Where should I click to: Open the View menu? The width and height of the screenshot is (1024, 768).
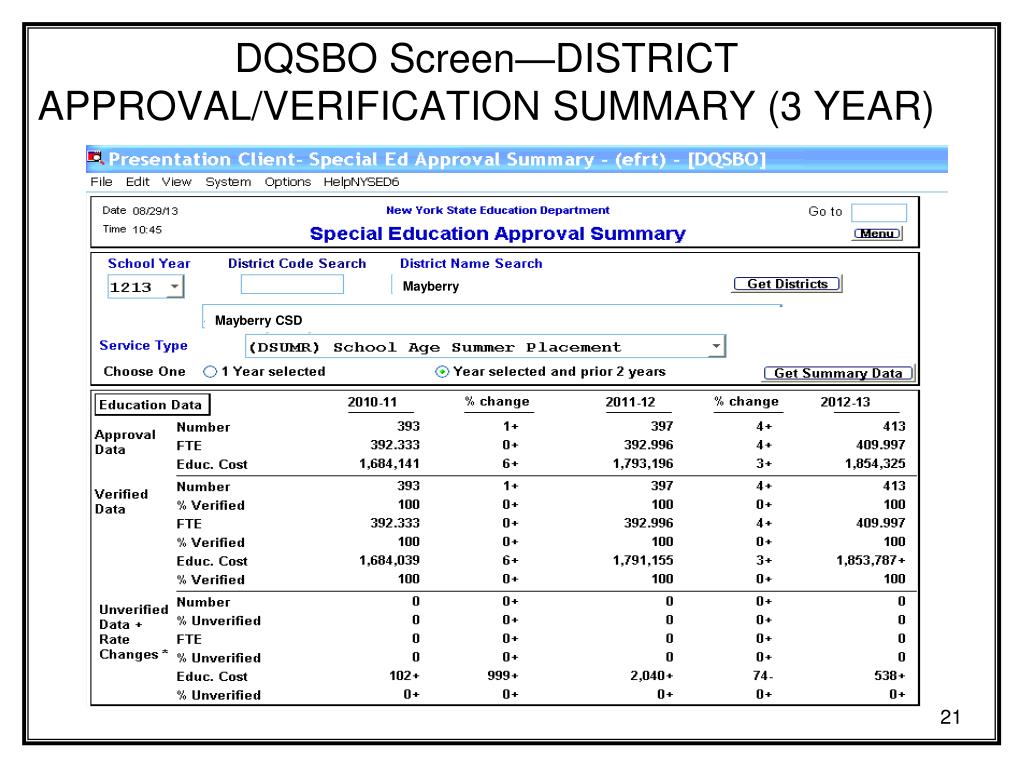click(176, 182)
